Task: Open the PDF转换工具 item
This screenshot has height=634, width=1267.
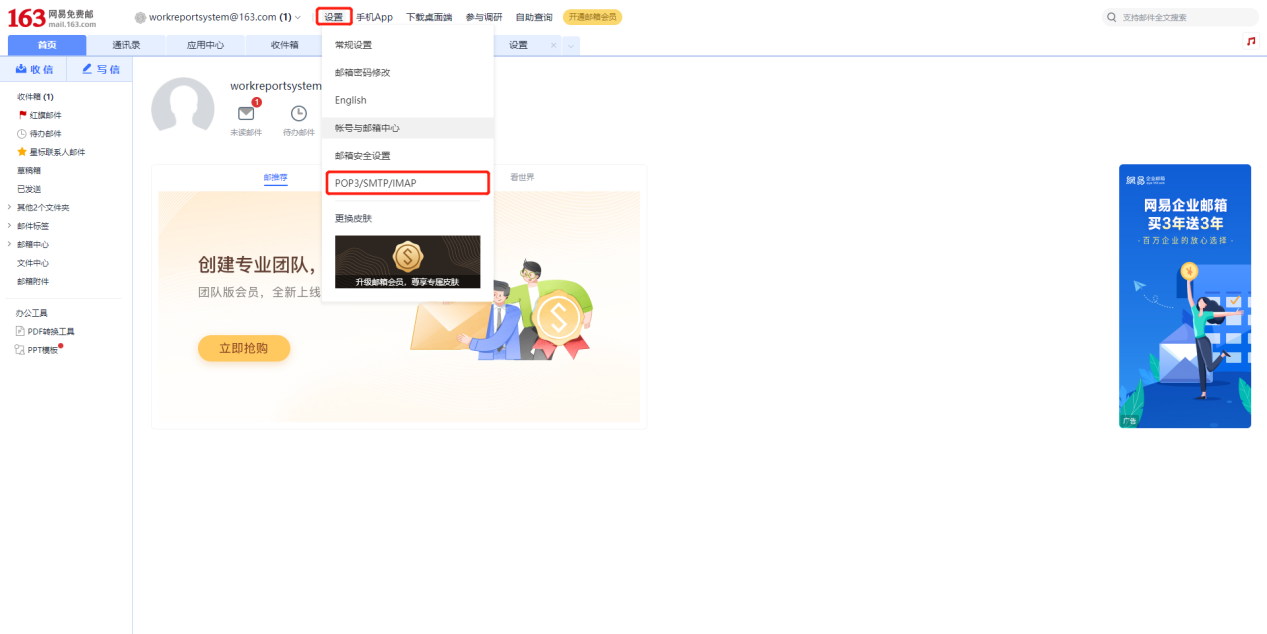Action: [x=45, y=331]
